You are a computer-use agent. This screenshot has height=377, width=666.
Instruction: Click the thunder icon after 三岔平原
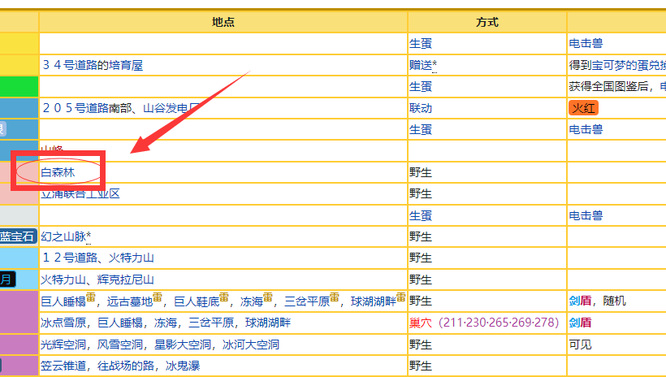coord(335,297)
